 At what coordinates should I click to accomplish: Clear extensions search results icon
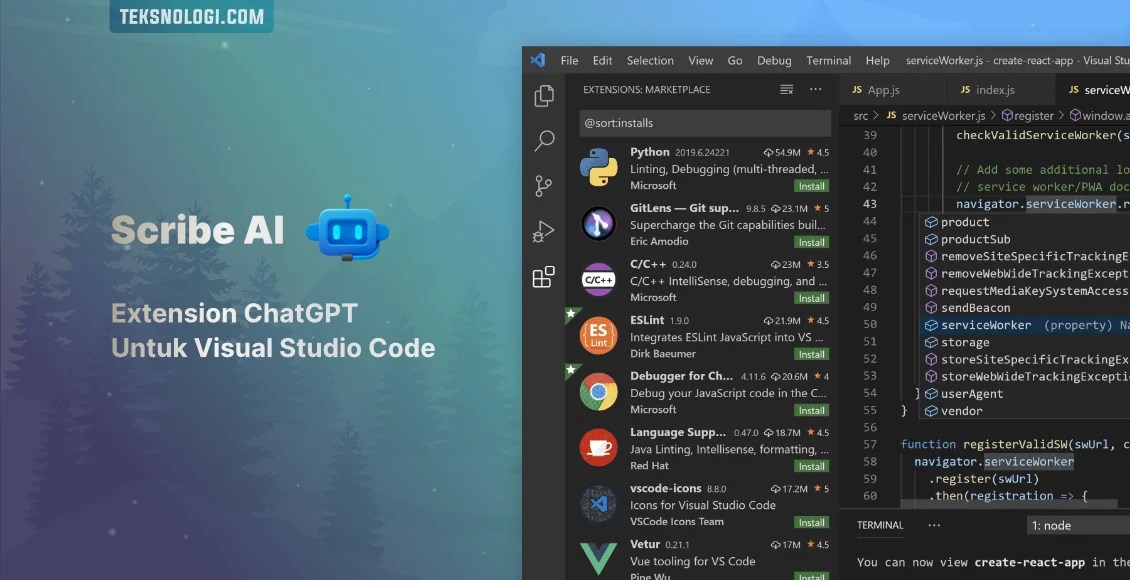786,89
